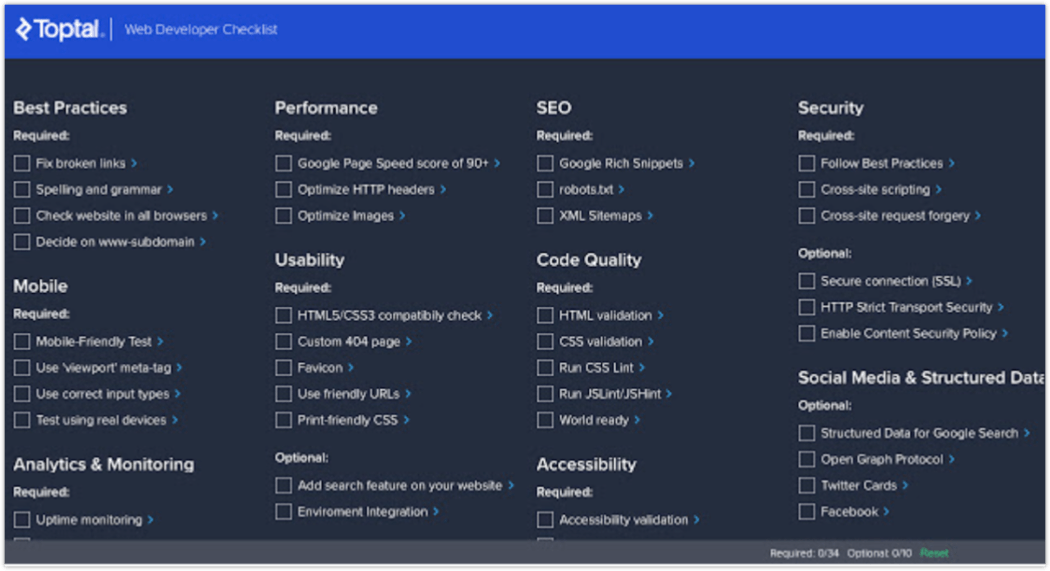Enable Check website in all browsers checkbox
The image size is (1050, 571).
22,216
